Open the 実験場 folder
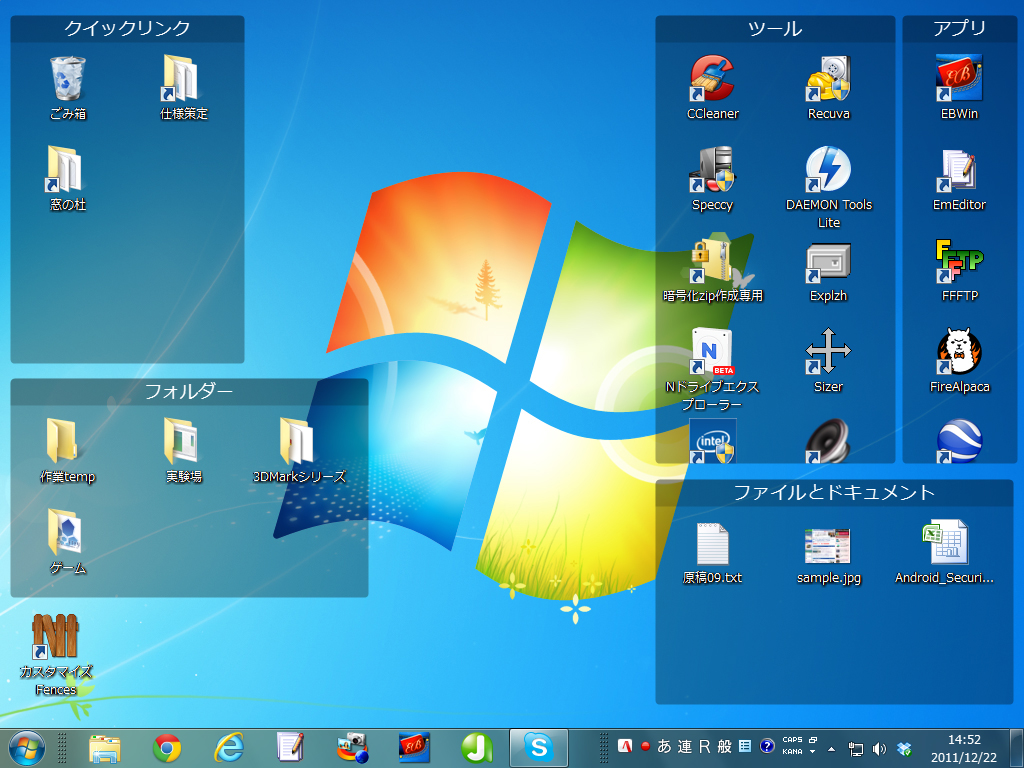 184,450
